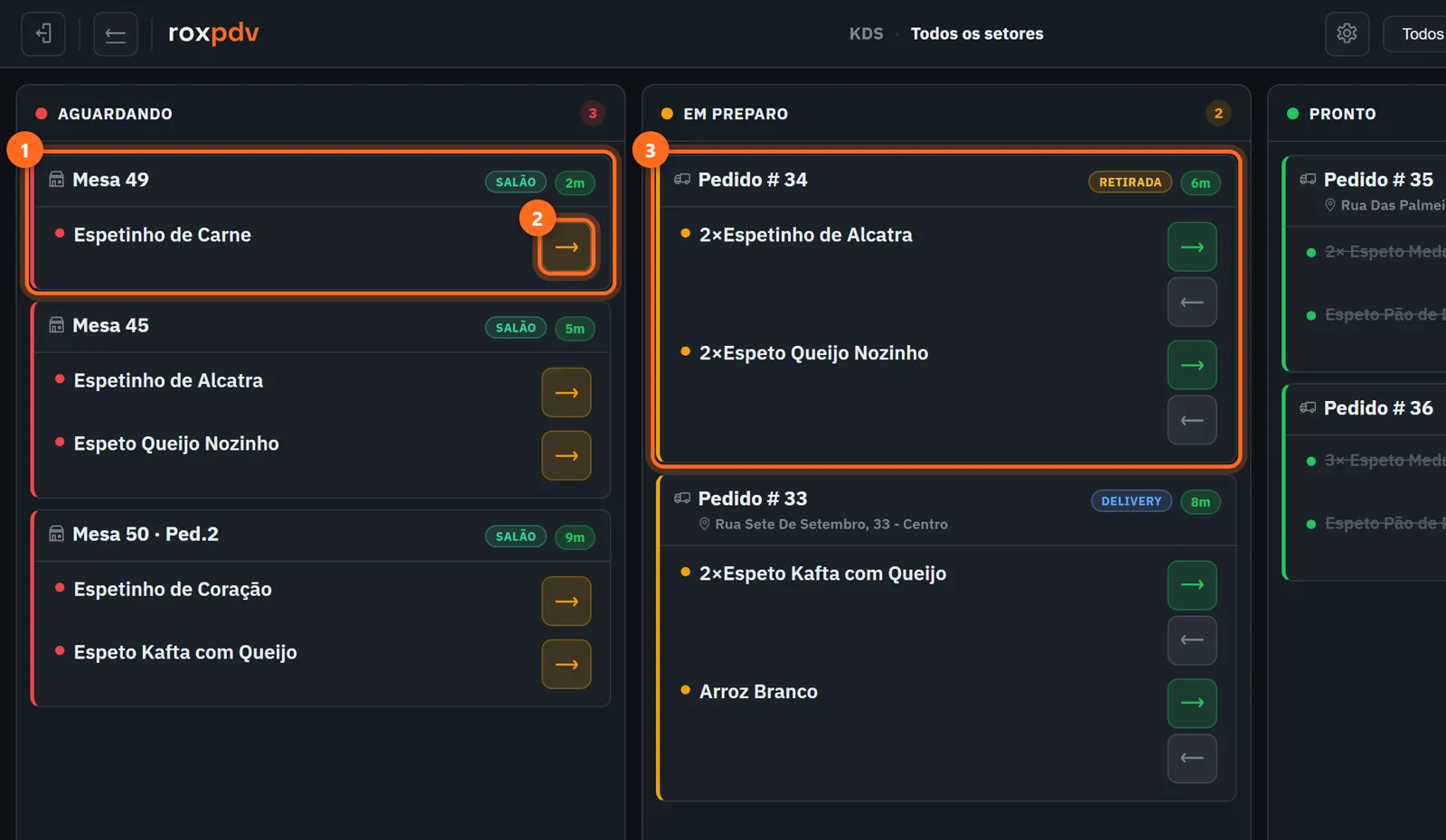This screenshot has width=1446, height=840.
Task: Open the Pedido #33 card header
Action: coord(947,510)
